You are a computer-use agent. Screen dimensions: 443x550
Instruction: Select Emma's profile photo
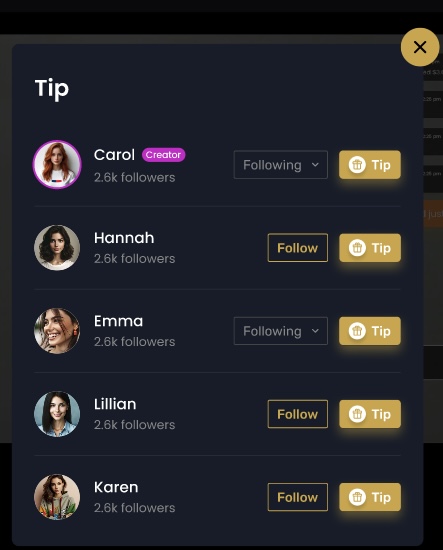57,331
